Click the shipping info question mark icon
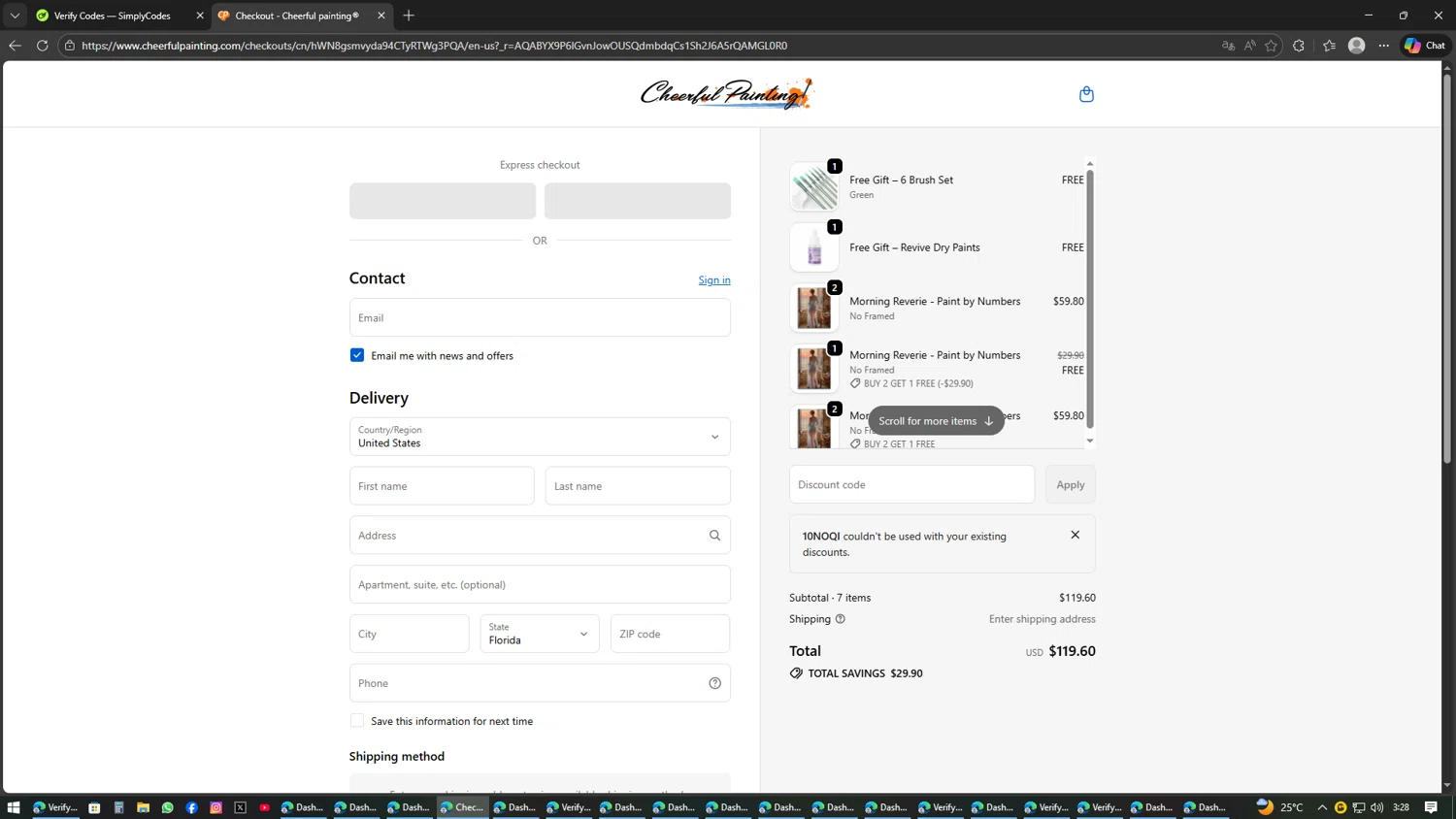The height and width of the screenshot is (819, 1456). pos(841,619)
